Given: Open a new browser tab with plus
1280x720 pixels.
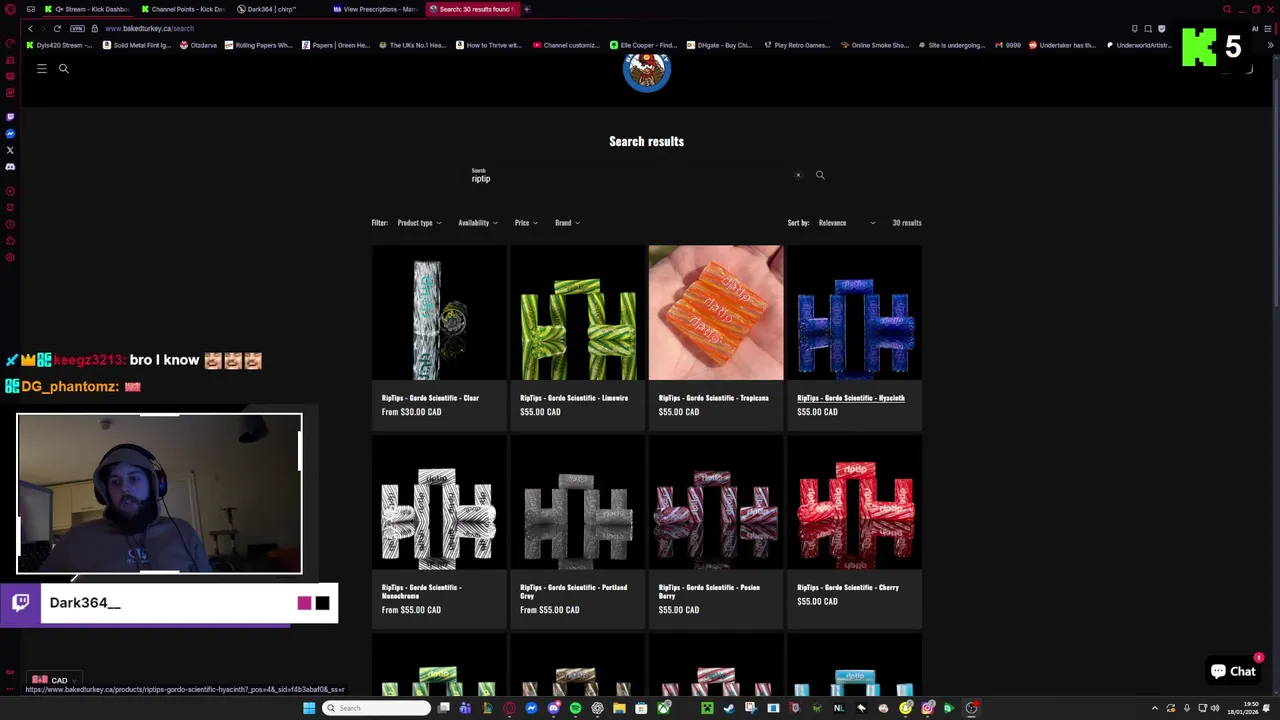Looking at the screenshot, I should [x=527, y=9].
